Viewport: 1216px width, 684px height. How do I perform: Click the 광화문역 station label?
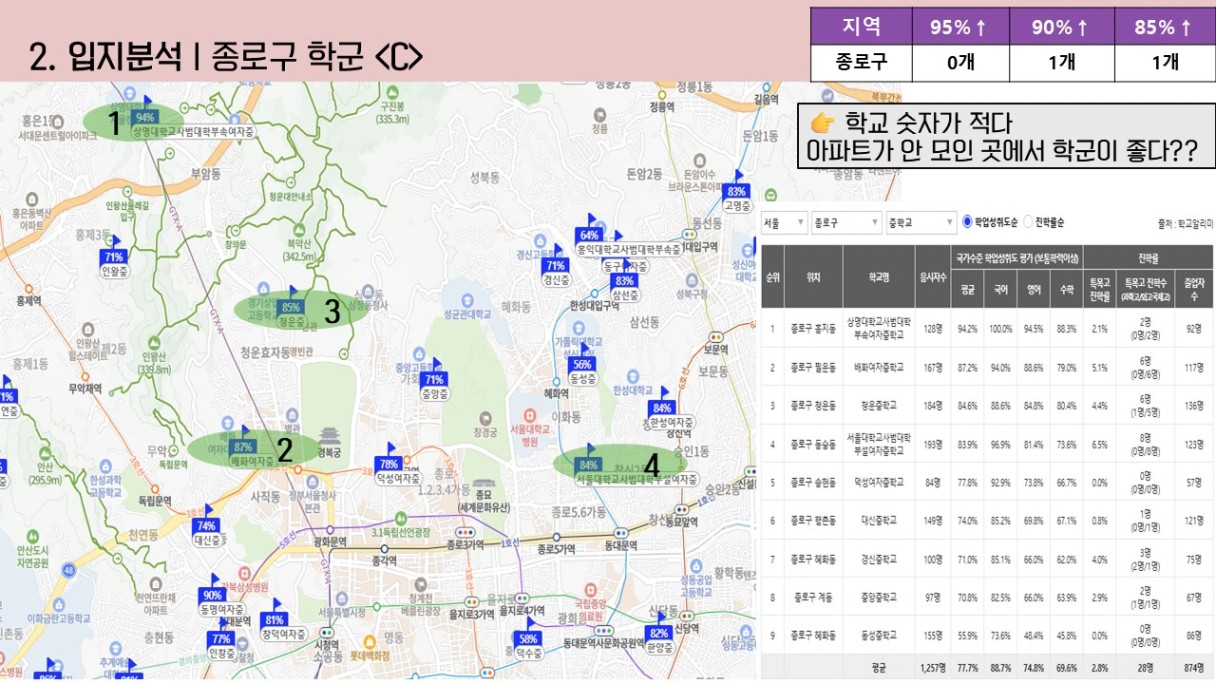(329, 541)
